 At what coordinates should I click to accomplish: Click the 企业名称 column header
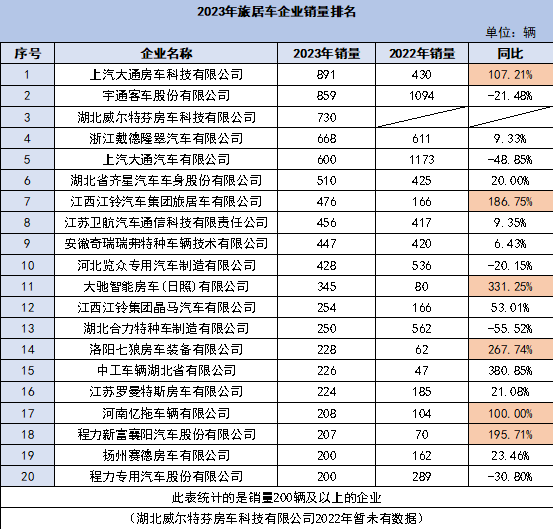tap(166, 53)
